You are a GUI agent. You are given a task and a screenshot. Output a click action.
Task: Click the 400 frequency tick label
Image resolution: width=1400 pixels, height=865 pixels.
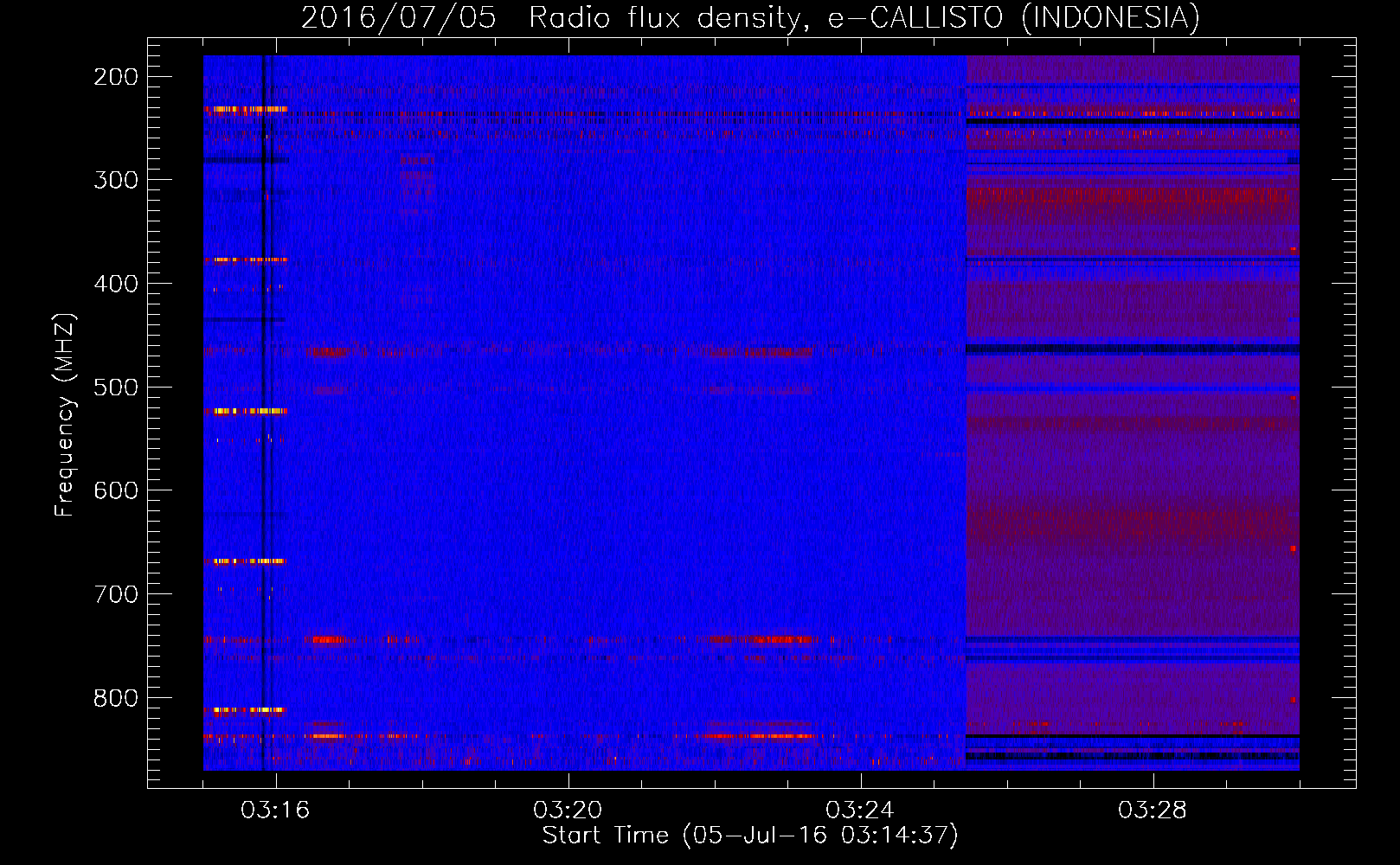click(116, 284)
